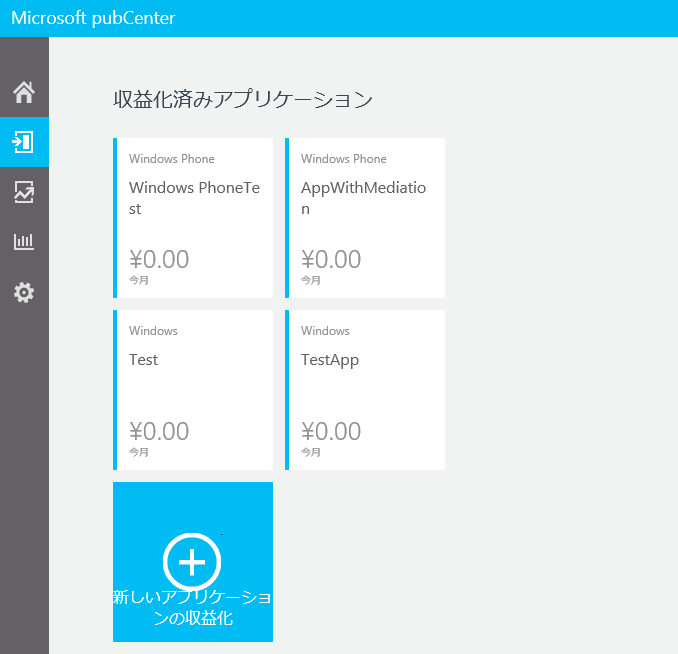Click Windows Phone label above Windows PhoneTest

172,159
